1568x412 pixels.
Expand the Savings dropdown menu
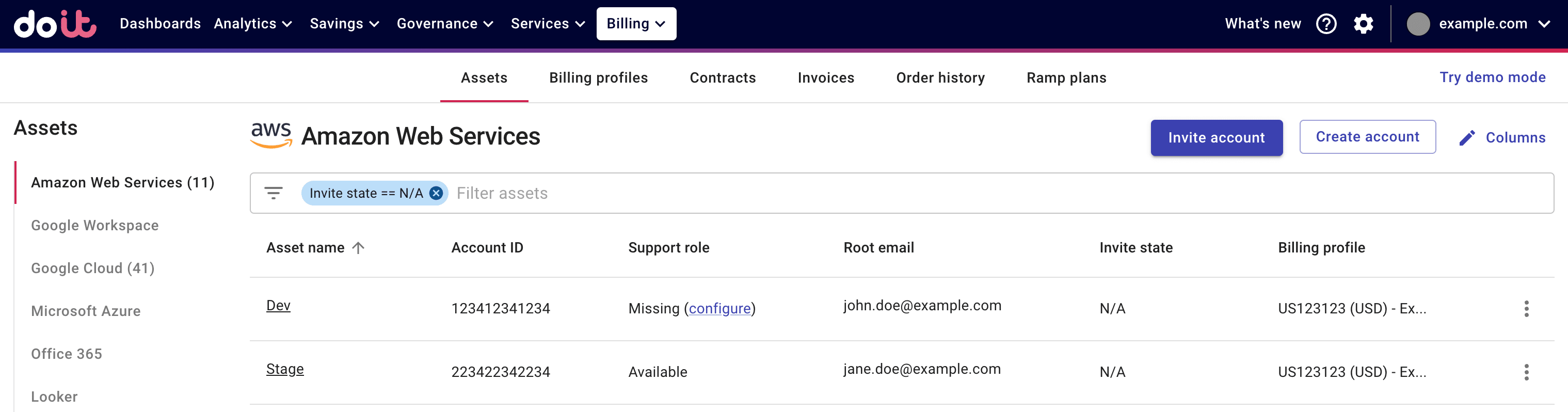click(x=345, y=24)
